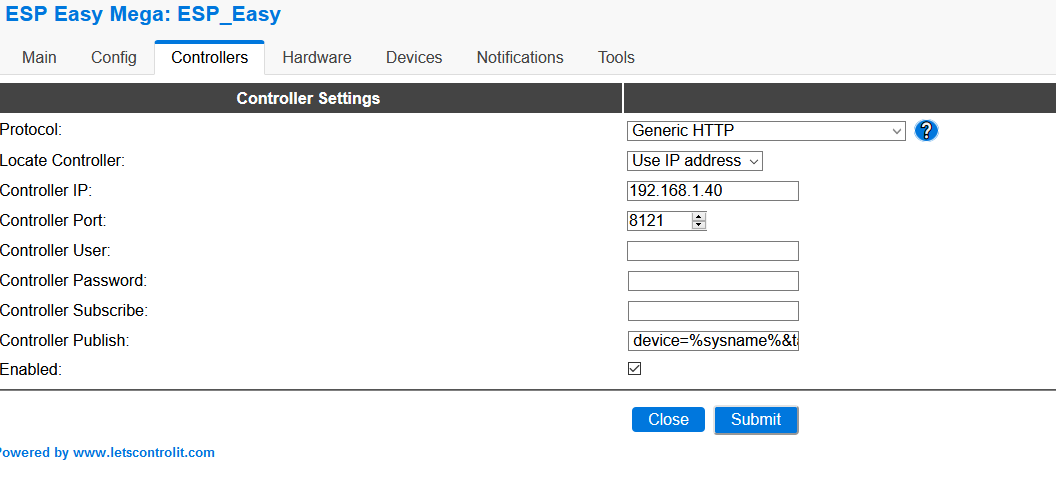The image size is (1056, 501).
Task: Select the Controllers tab
Action: point(209,58)
